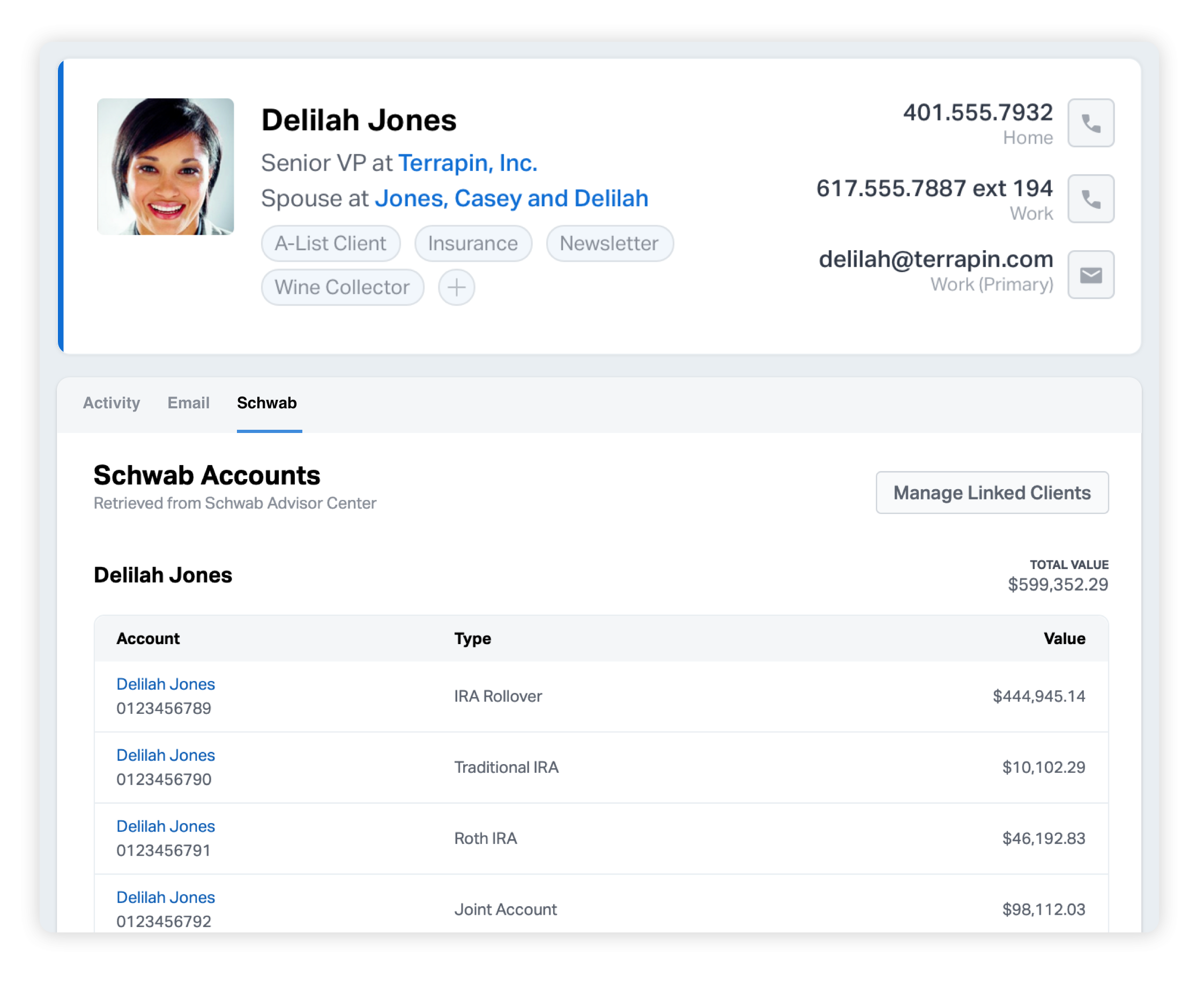Image resolution: width=1204 pixels, height=986 pixels.
Task: Click the value $98,112.03
Action: 1043,909
